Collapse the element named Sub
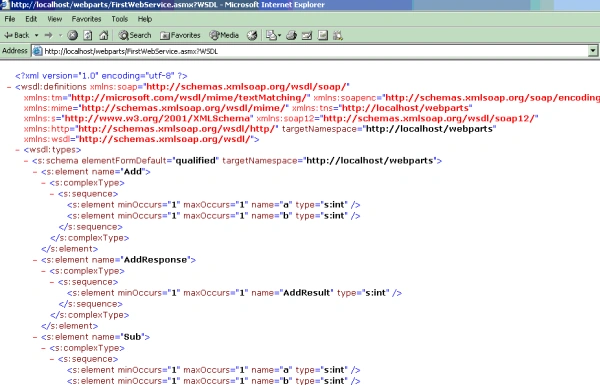 (35, 338)
